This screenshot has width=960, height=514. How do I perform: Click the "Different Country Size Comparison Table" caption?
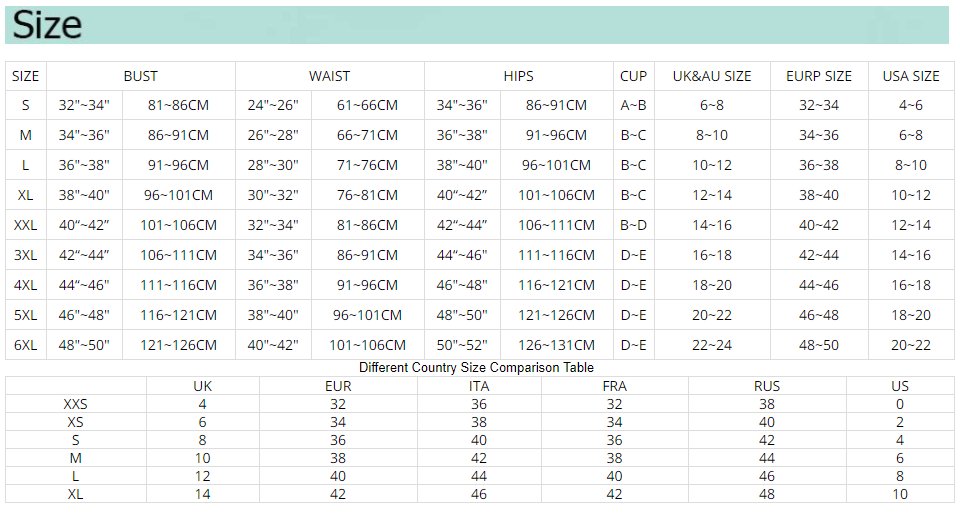pos(476,368)
